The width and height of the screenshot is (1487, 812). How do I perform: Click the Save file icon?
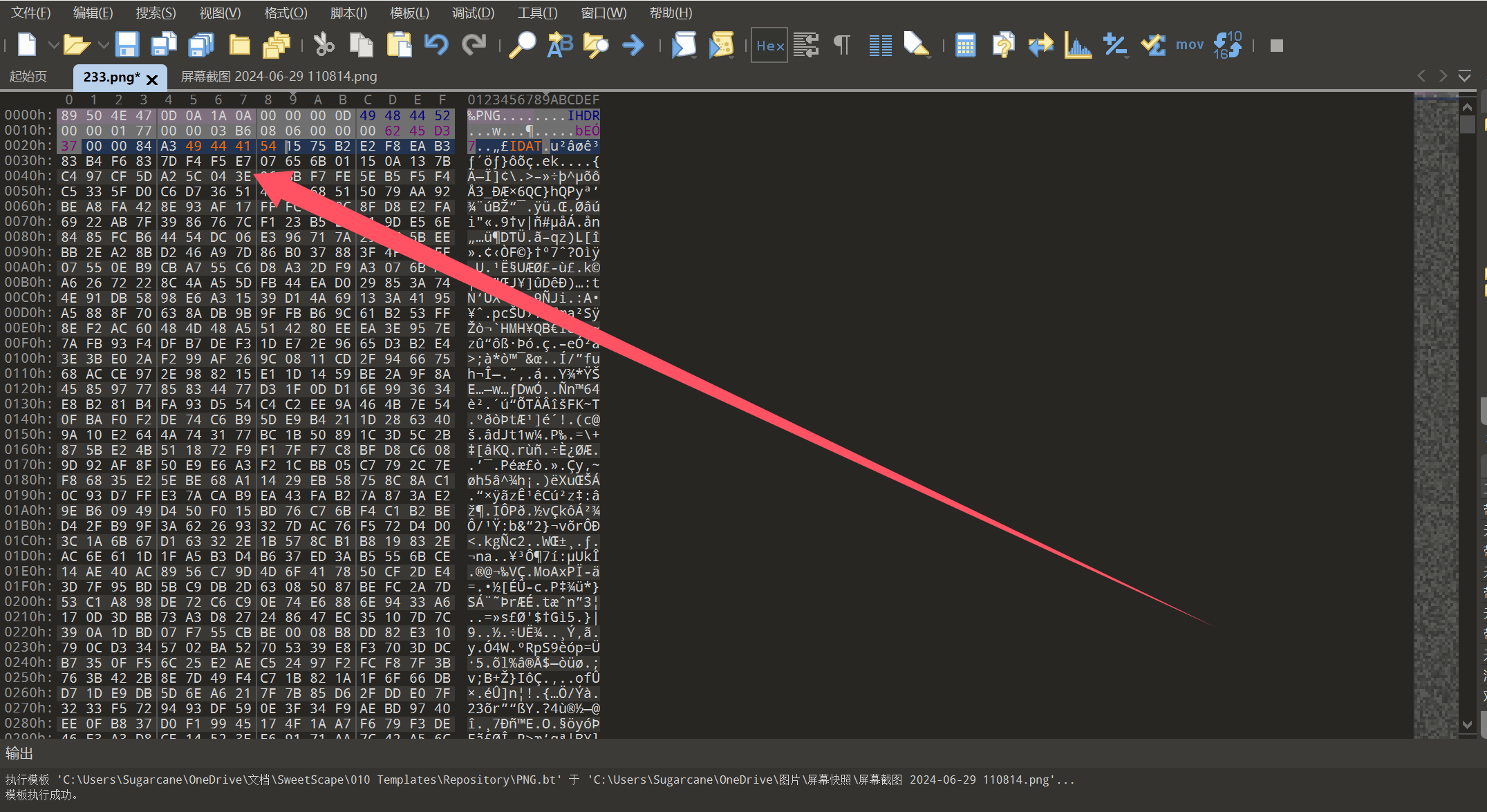pyautogui.click(x=127, y=45)
